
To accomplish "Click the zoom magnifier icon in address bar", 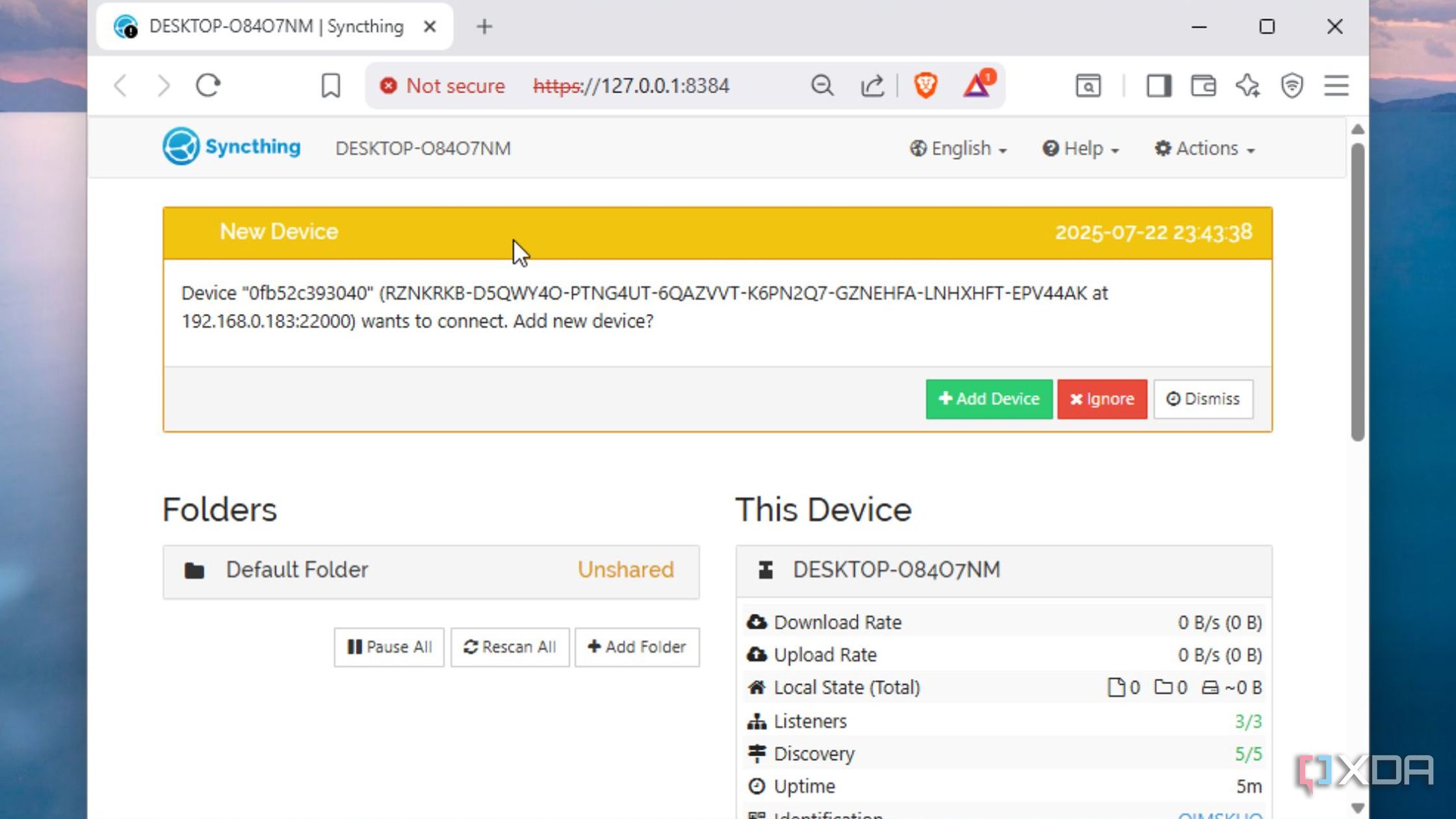I will point(822,85).
